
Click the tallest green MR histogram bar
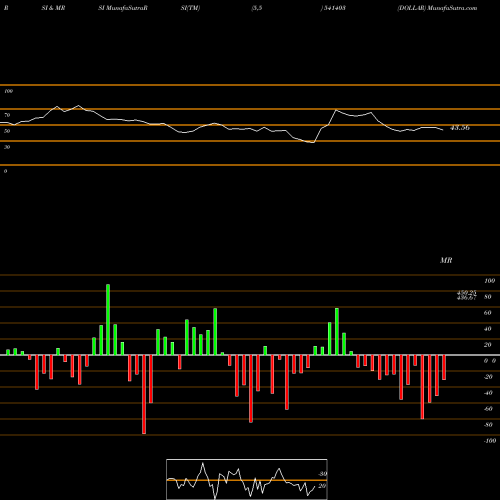tap(108, 319)
